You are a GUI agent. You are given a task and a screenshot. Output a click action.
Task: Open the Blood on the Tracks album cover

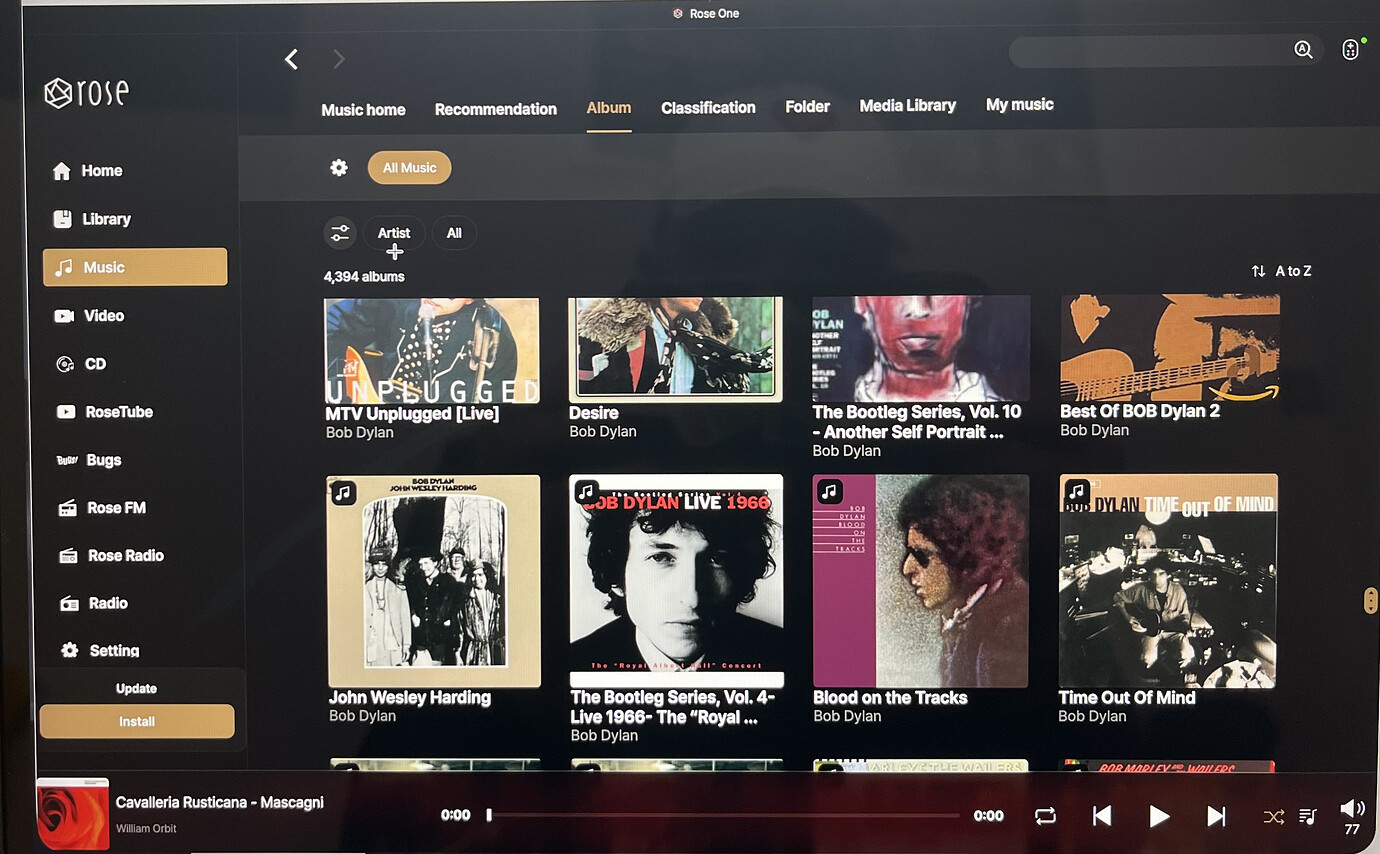pos(920,581)
